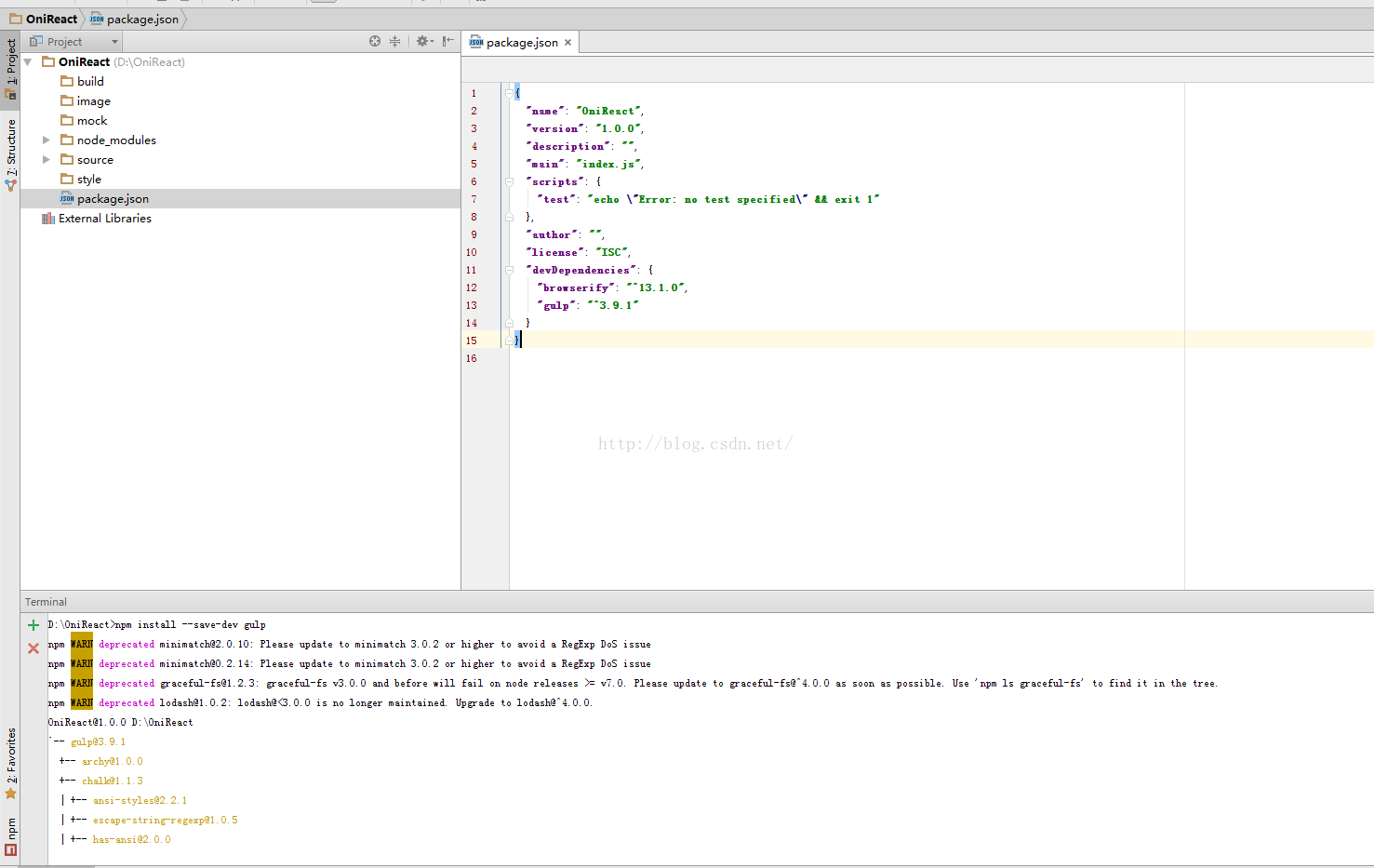The height and width of the screenshot is (868, 1374).
Task: Open the 2: Favorites tool window tab
Action: pos(10,763)
